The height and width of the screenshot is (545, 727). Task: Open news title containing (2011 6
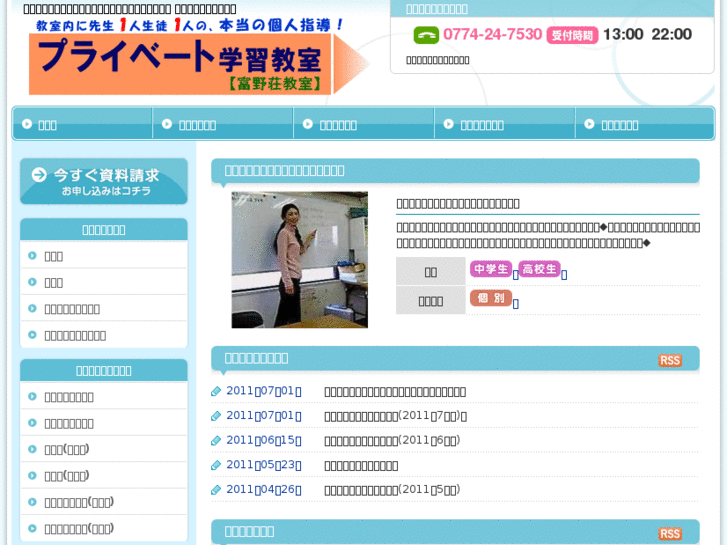pos(392,441)
